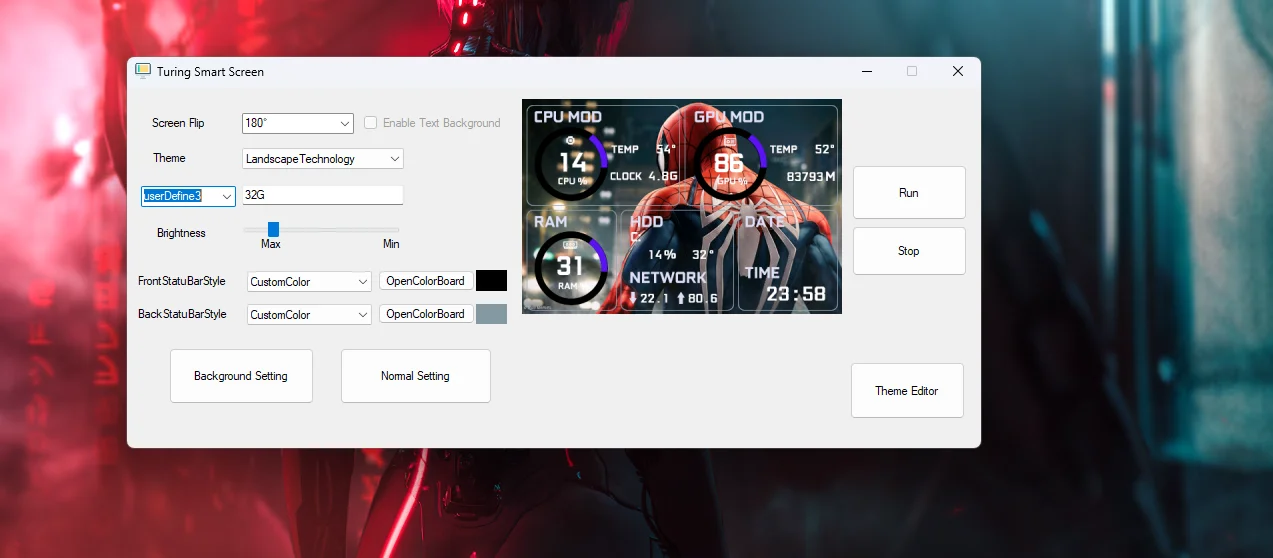Open BackStatuBarStyle CustomColor dropdown
The image size is (1273, 558).
tap(309, 314)
